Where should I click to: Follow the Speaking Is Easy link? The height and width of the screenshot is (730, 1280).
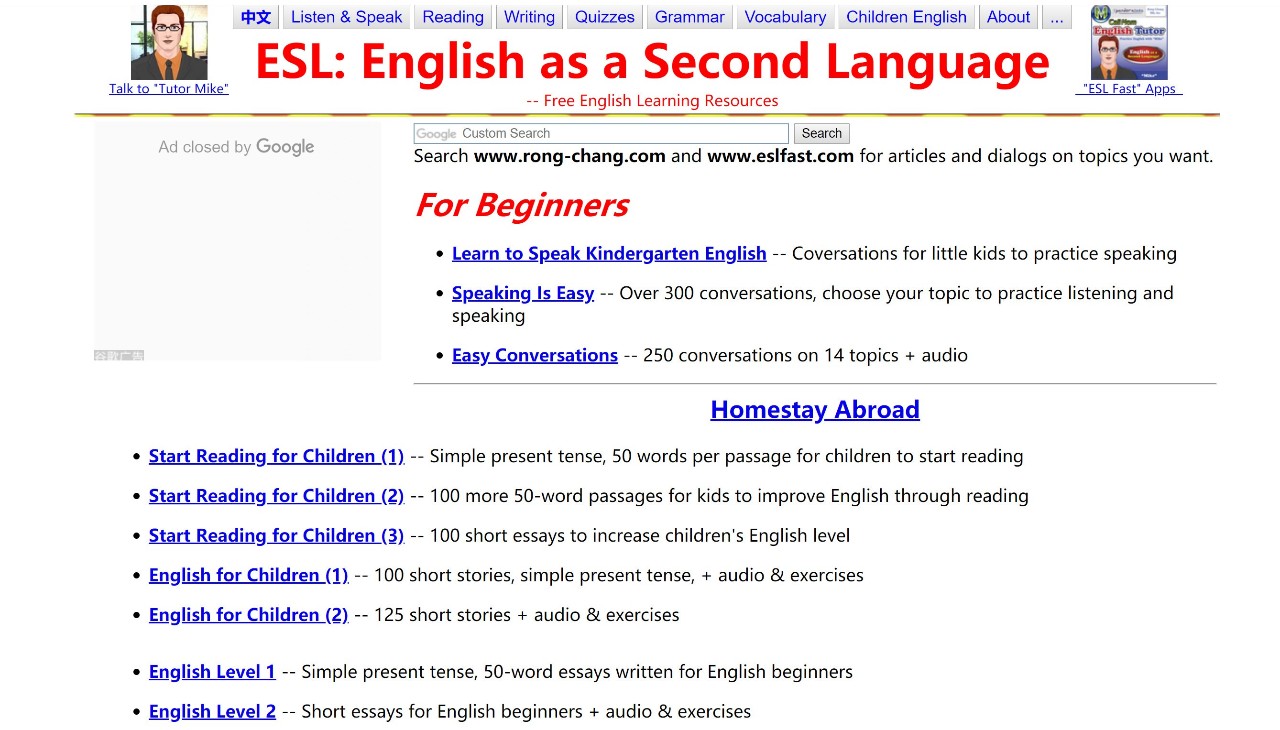pos(523,294)
